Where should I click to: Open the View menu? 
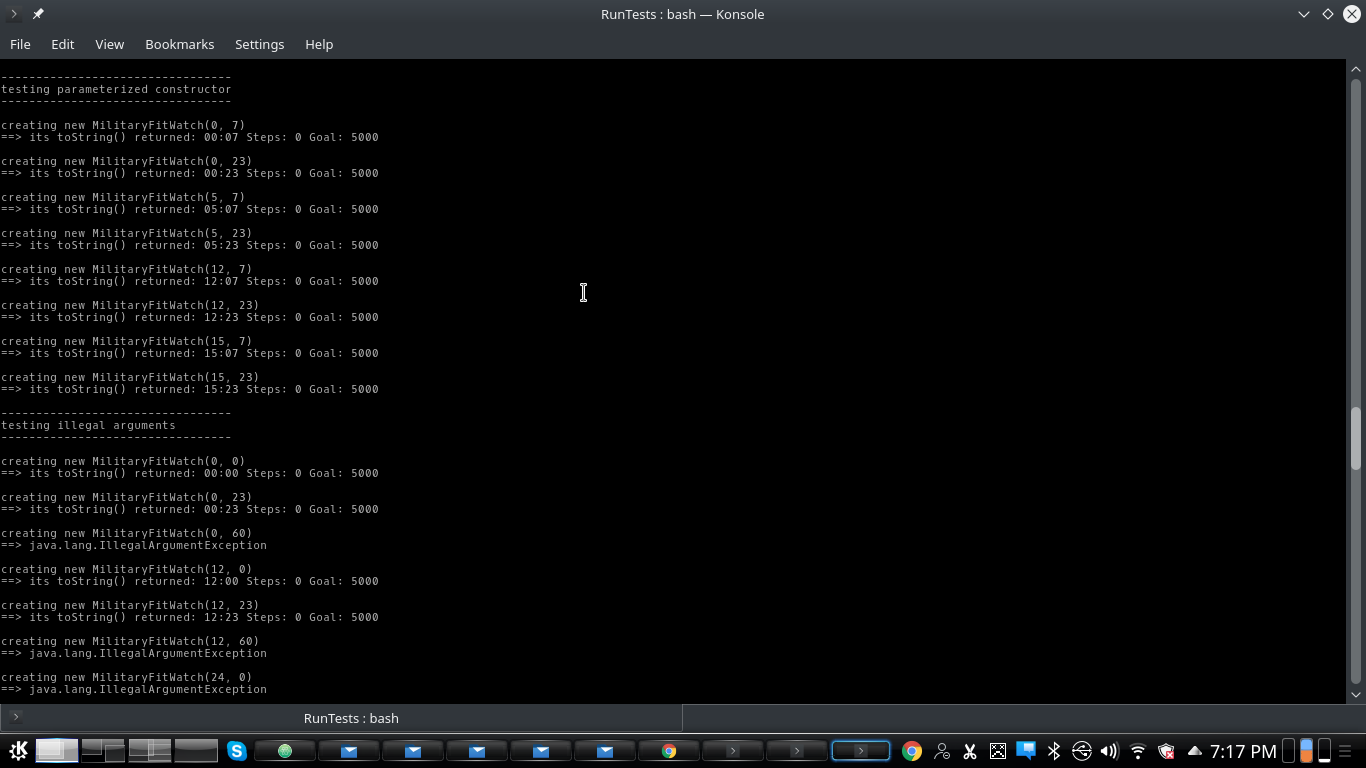[109, 44]
